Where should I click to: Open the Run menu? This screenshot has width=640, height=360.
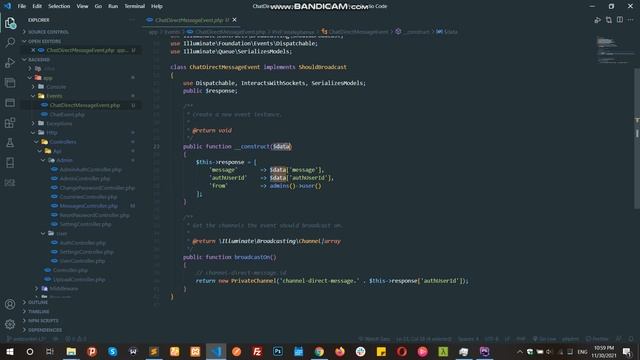pos(113,6)
